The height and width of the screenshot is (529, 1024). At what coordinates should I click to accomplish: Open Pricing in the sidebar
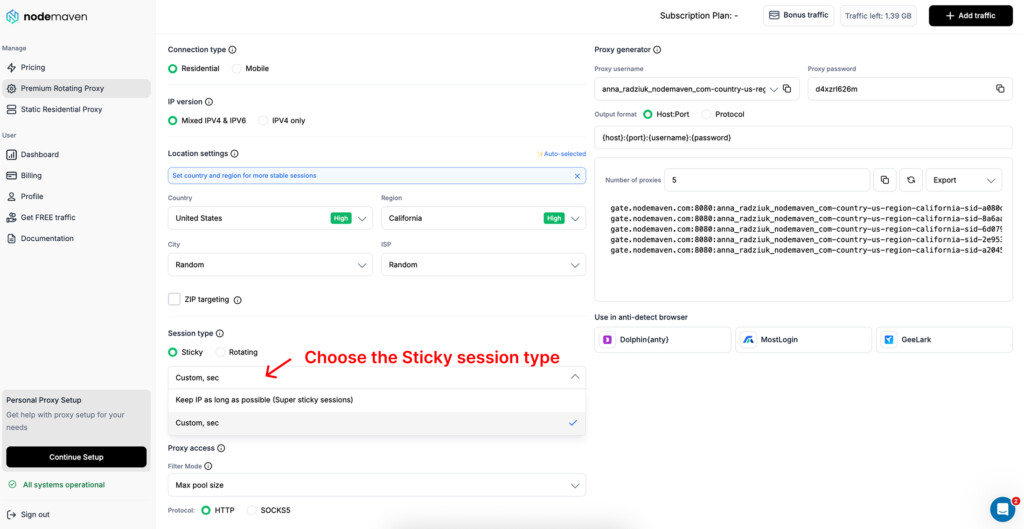click(x=33, y=67)
